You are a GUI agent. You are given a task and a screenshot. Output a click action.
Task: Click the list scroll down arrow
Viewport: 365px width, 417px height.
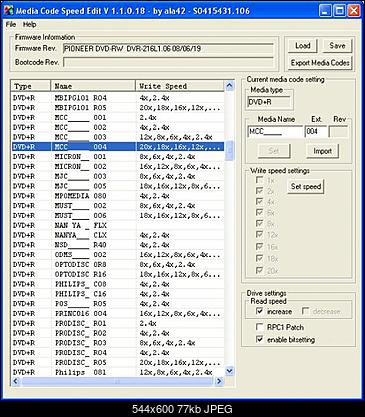pos(229,371)
